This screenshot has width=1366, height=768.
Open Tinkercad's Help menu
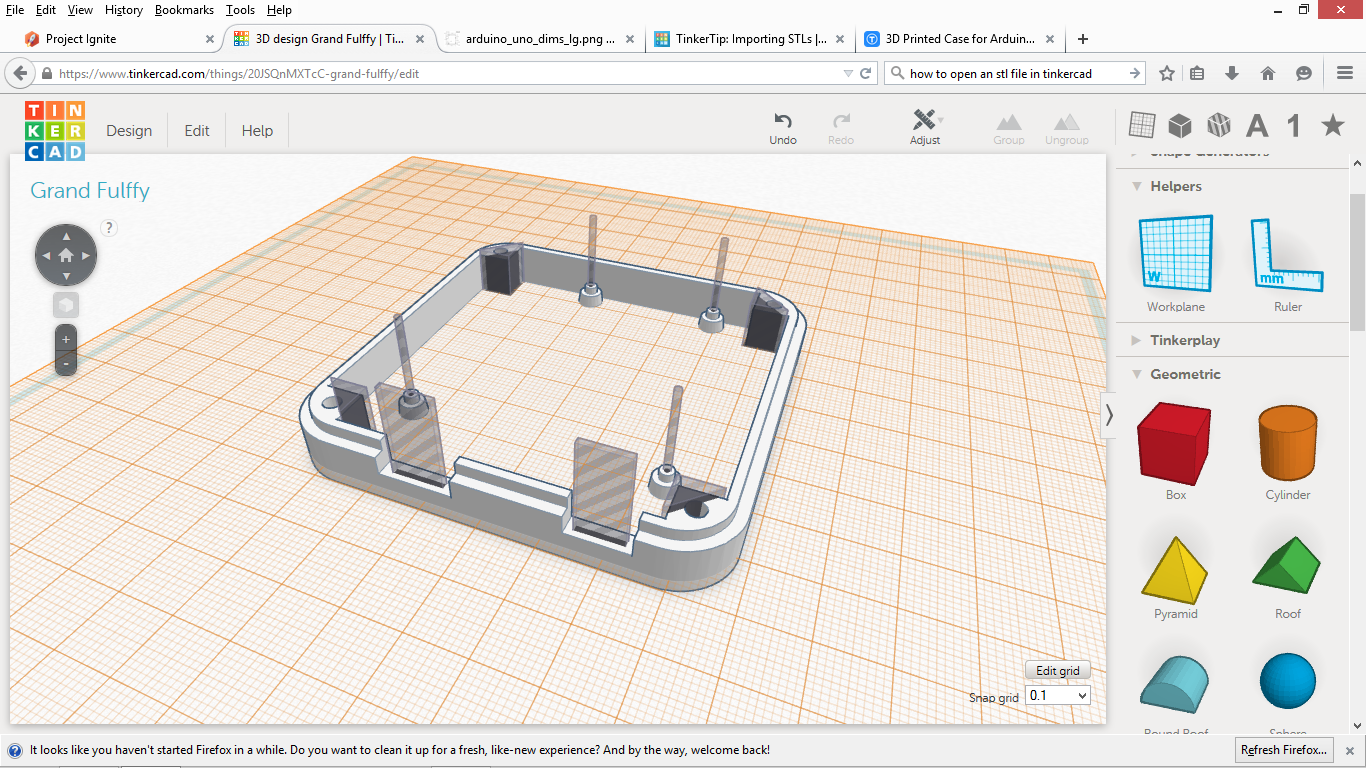click(x=257, y=131)
